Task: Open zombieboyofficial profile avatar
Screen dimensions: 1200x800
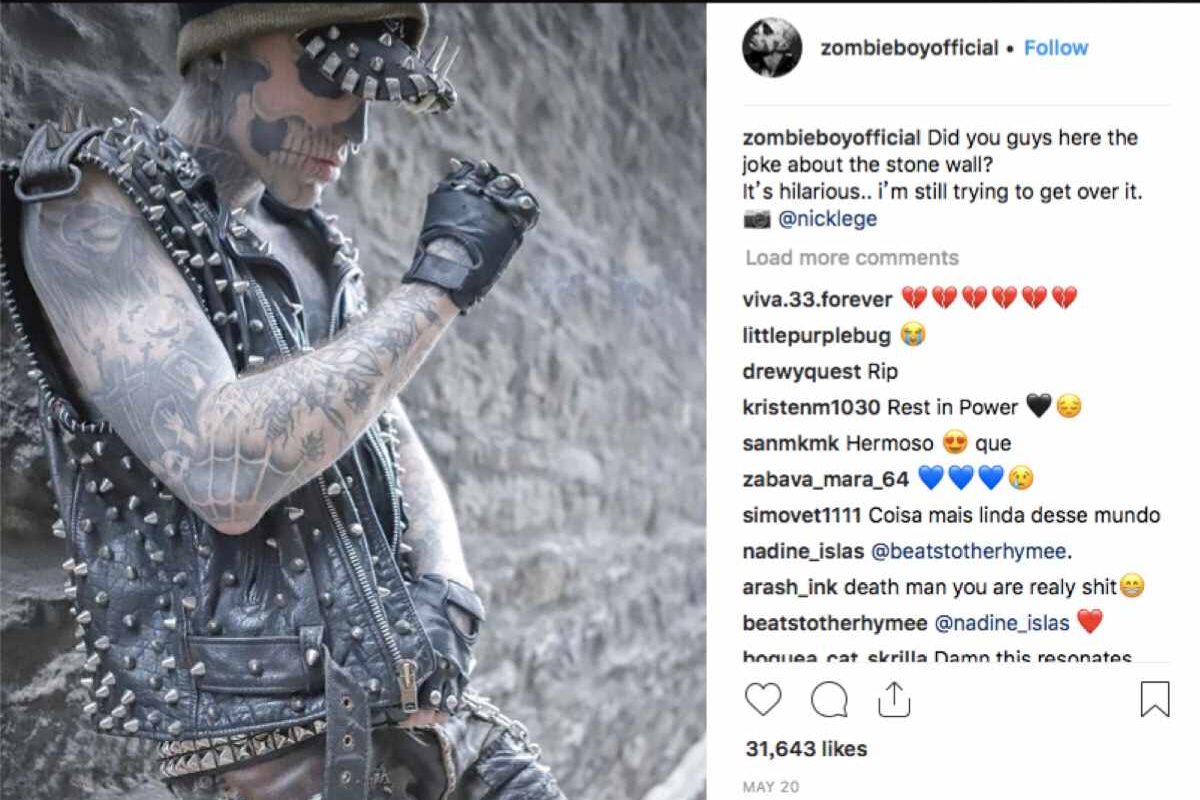Action: 772,47
